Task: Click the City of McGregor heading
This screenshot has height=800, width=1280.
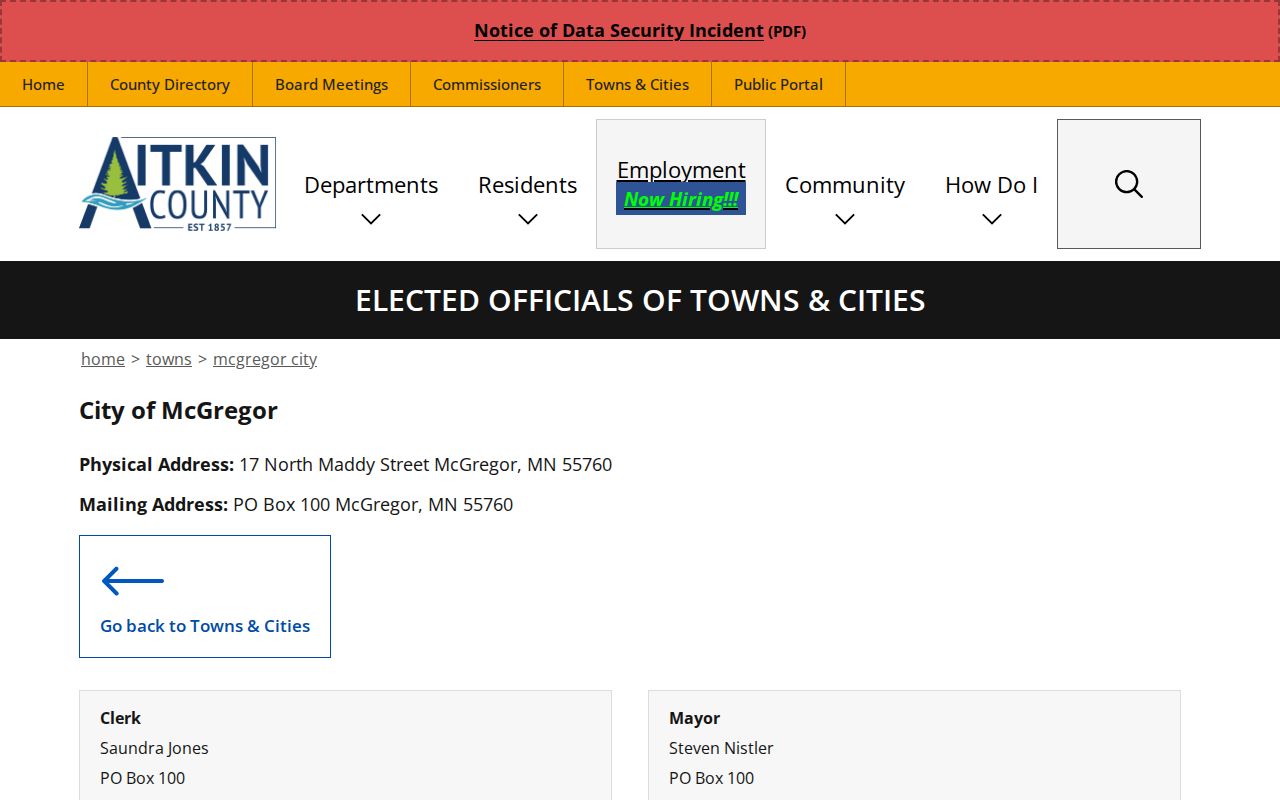Action: pos(179,411)
